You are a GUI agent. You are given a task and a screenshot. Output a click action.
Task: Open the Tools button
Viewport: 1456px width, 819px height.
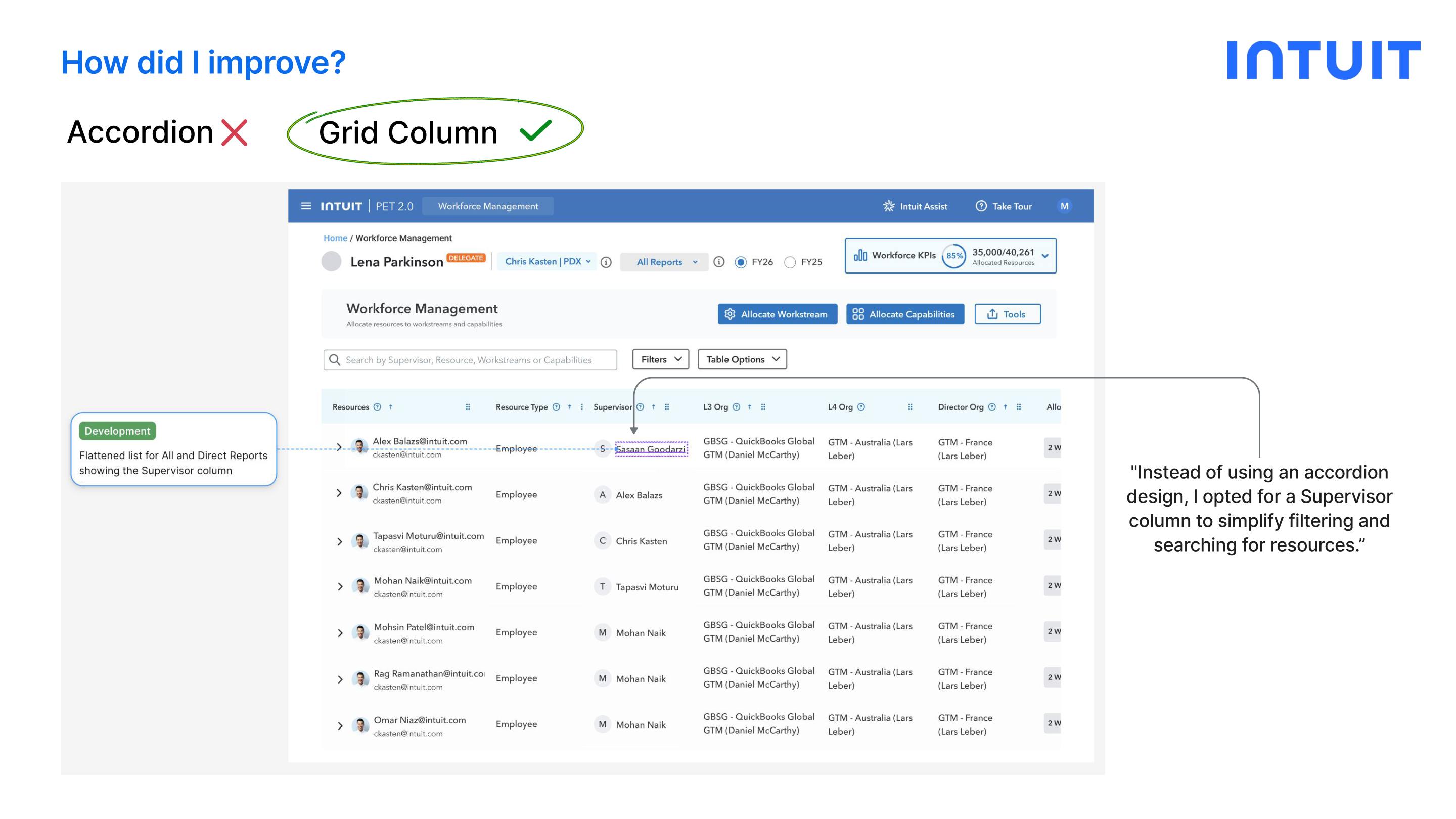(1007, 314)
